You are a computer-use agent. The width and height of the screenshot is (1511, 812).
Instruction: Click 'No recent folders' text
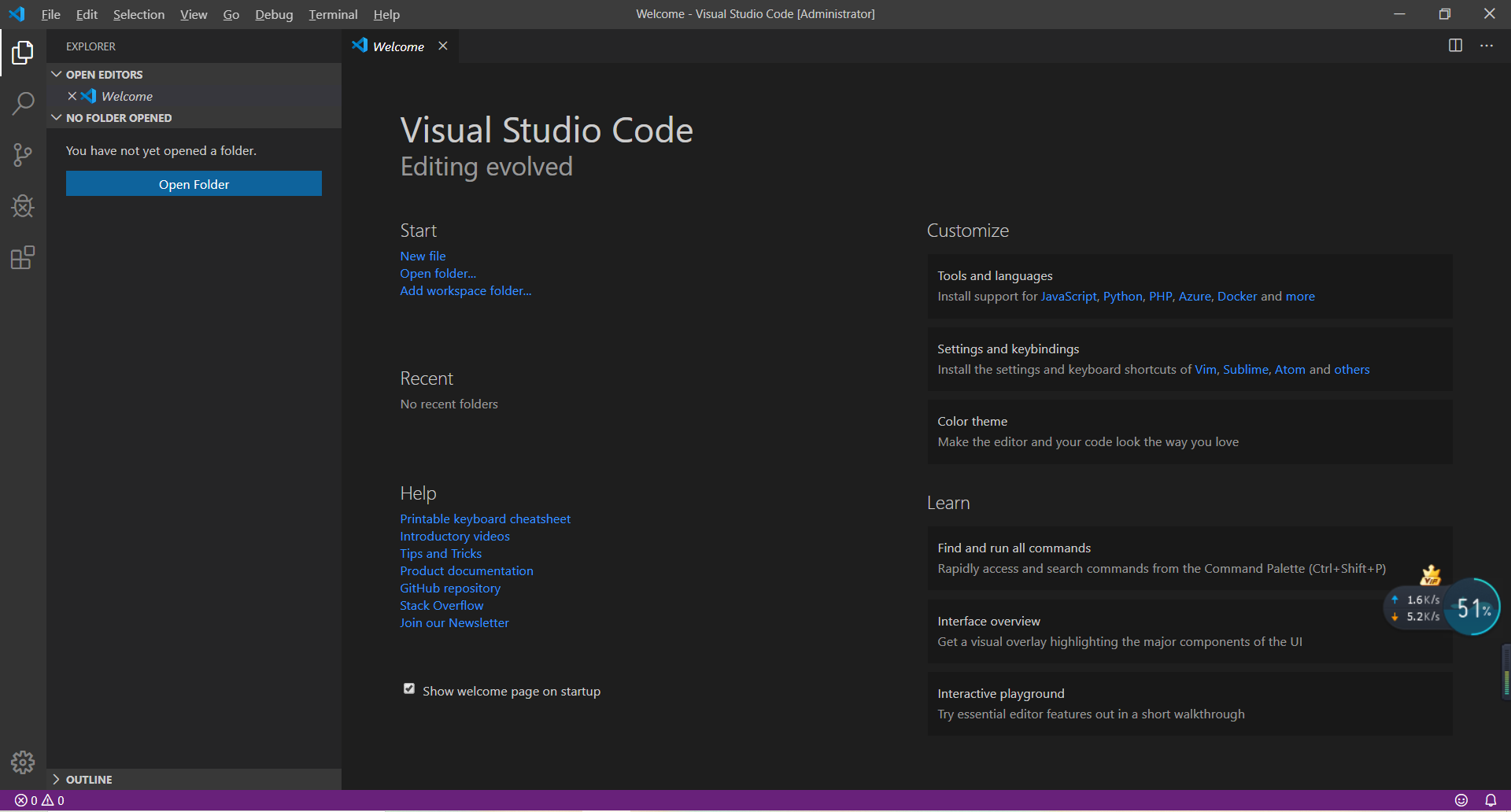[x=449, y=404]
